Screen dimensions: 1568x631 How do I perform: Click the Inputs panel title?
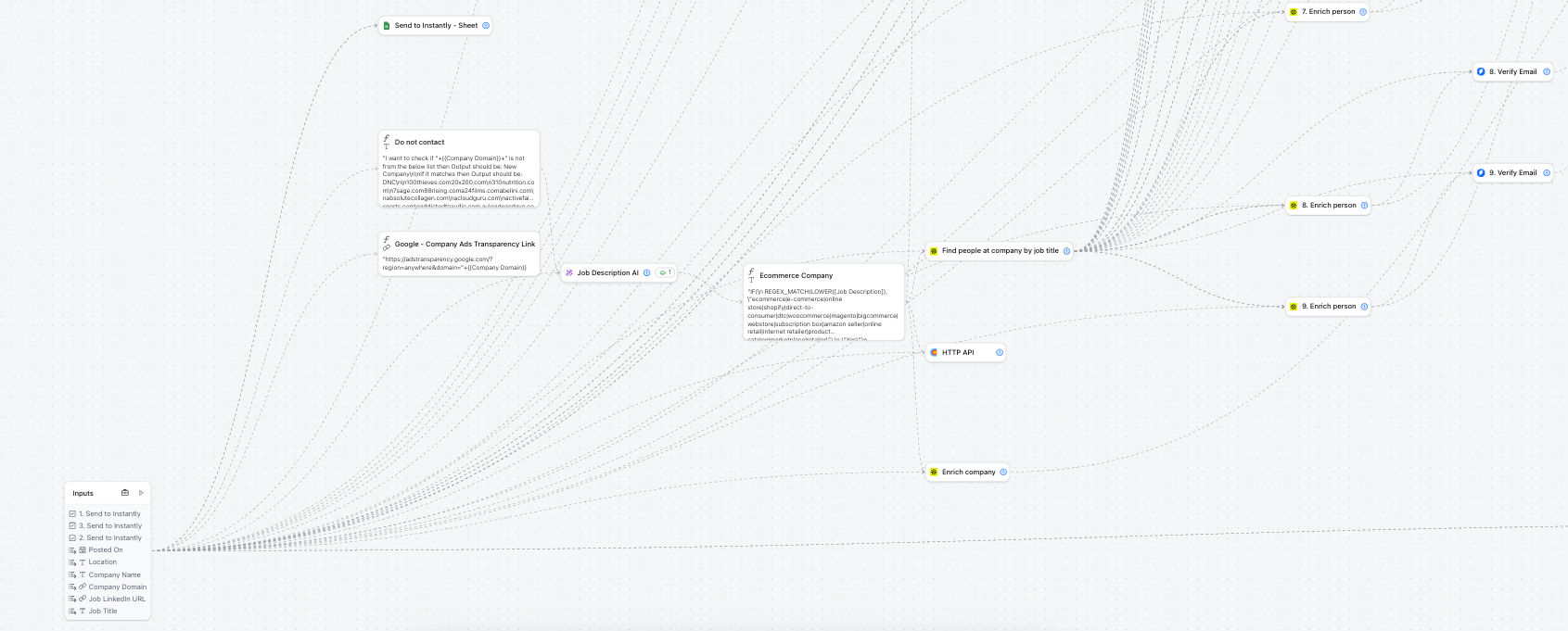(x=83, y=493)
